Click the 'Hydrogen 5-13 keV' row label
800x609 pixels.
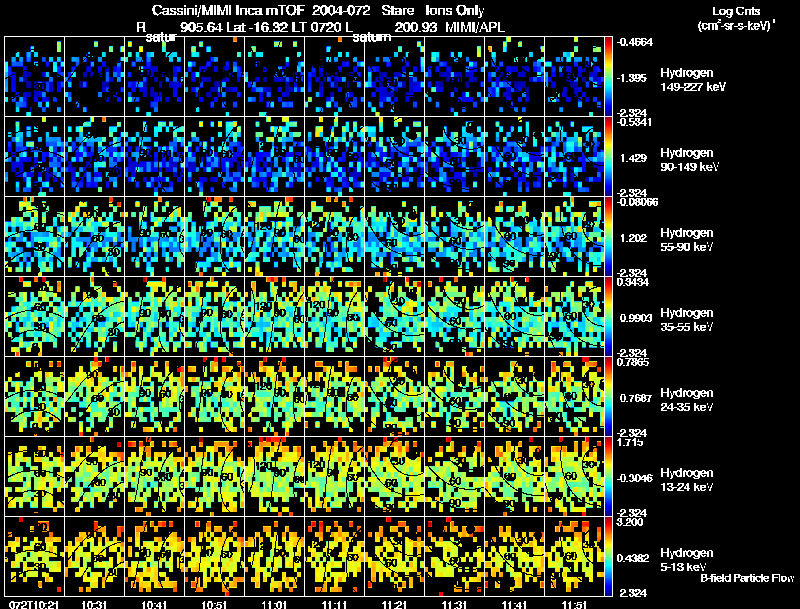coord(687,560)
